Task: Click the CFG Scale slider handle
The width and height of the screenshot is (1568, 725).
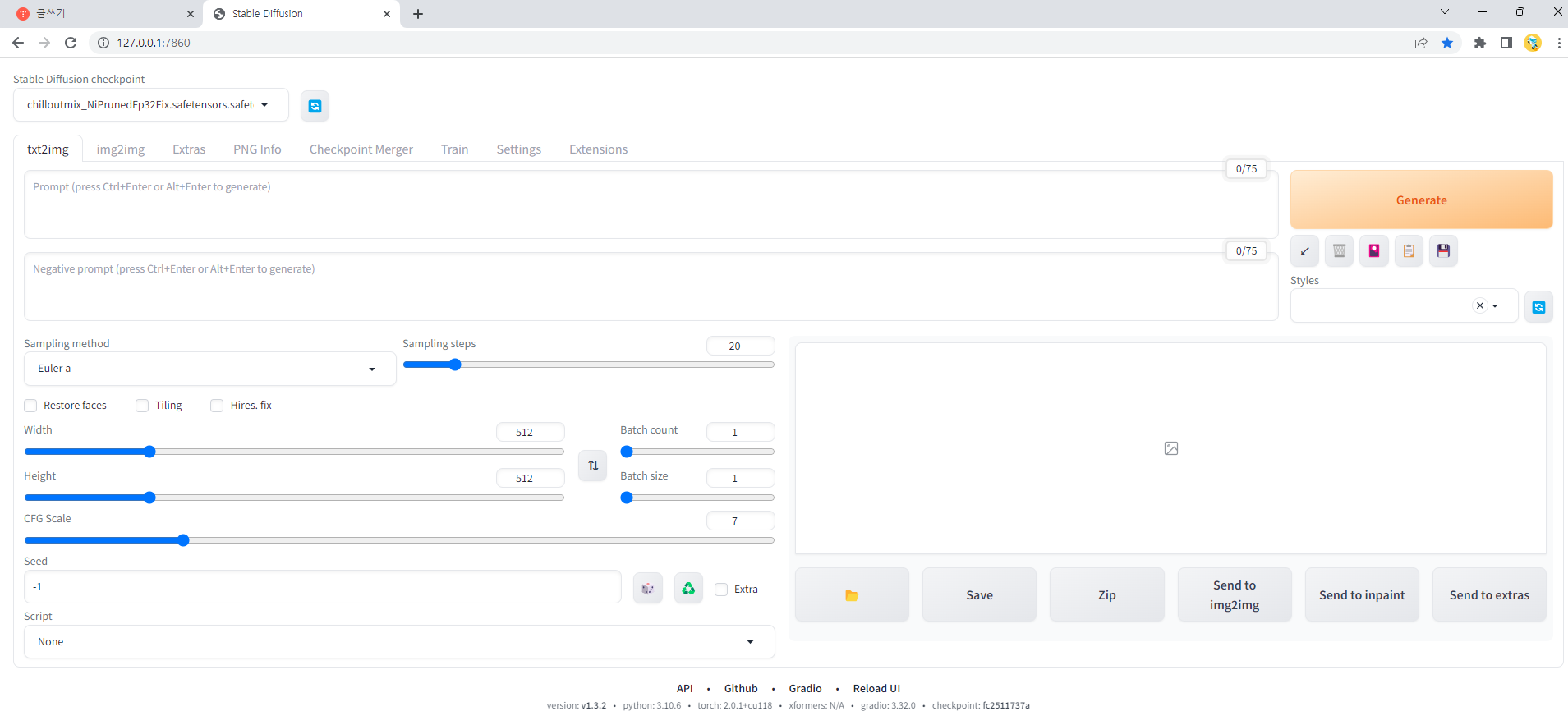Action: [x=183, y=540]
